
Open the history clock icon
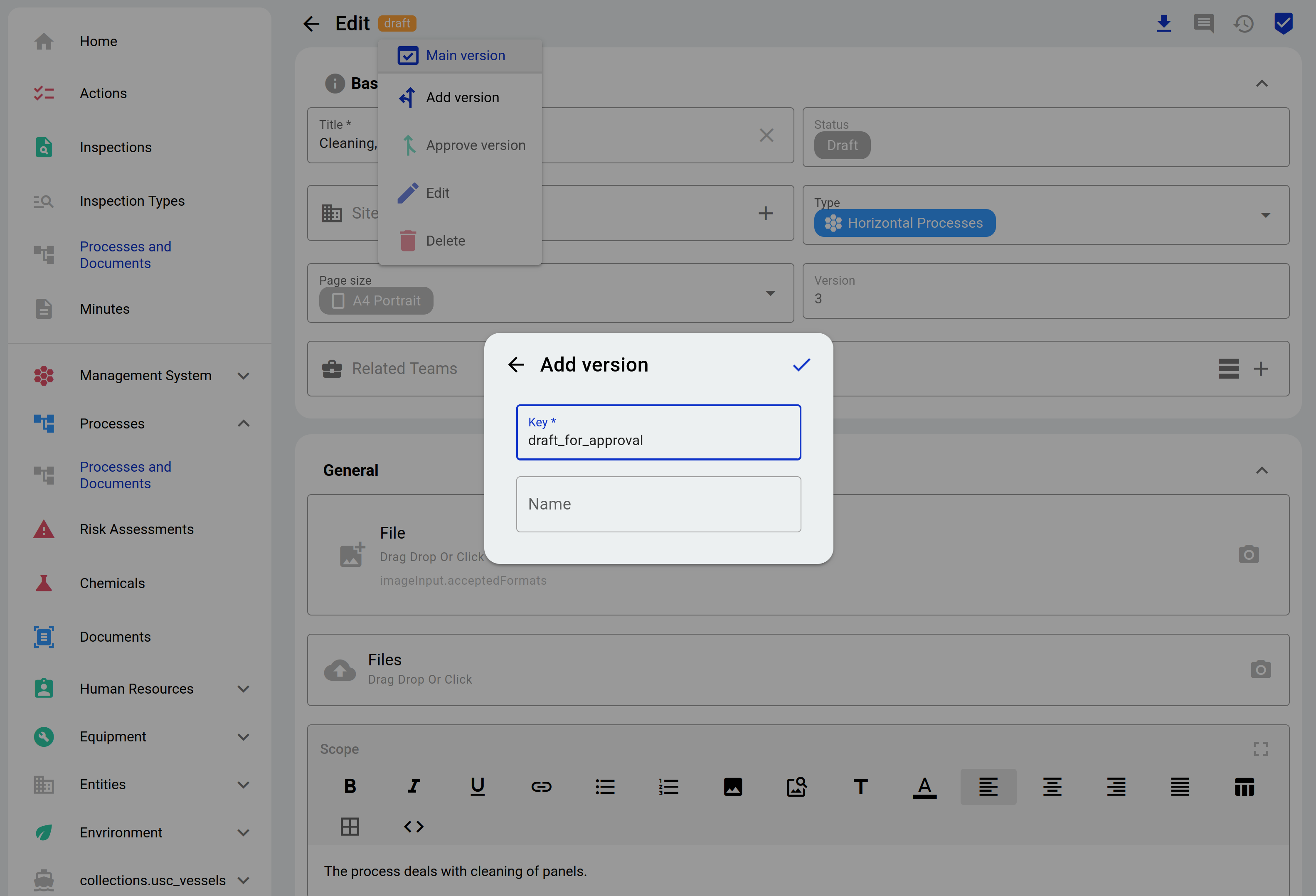click(x=1244, y=24)
